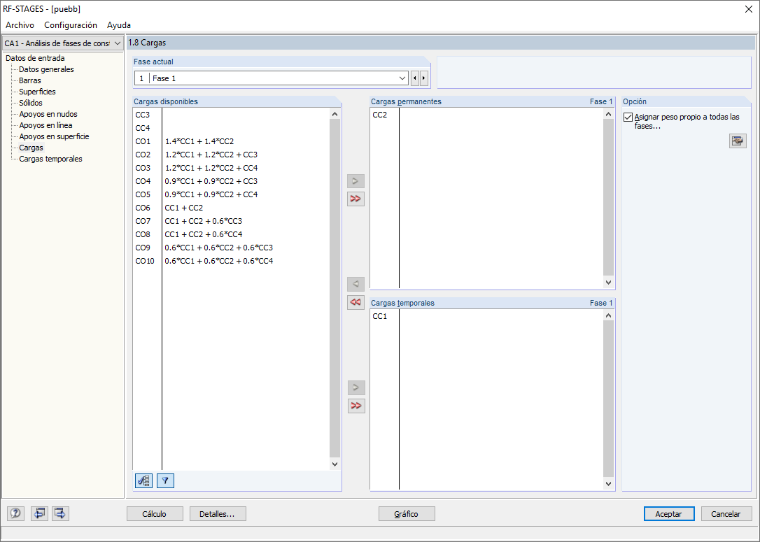Click the Gráfico button
The height and width of the screenshot is (542, 760).
coord(406,514)
